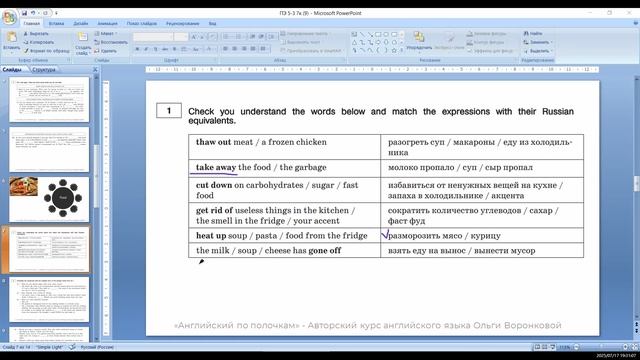
Task: Open the Показ слайдов ribbon tab
Action: (x=142, y=24)
